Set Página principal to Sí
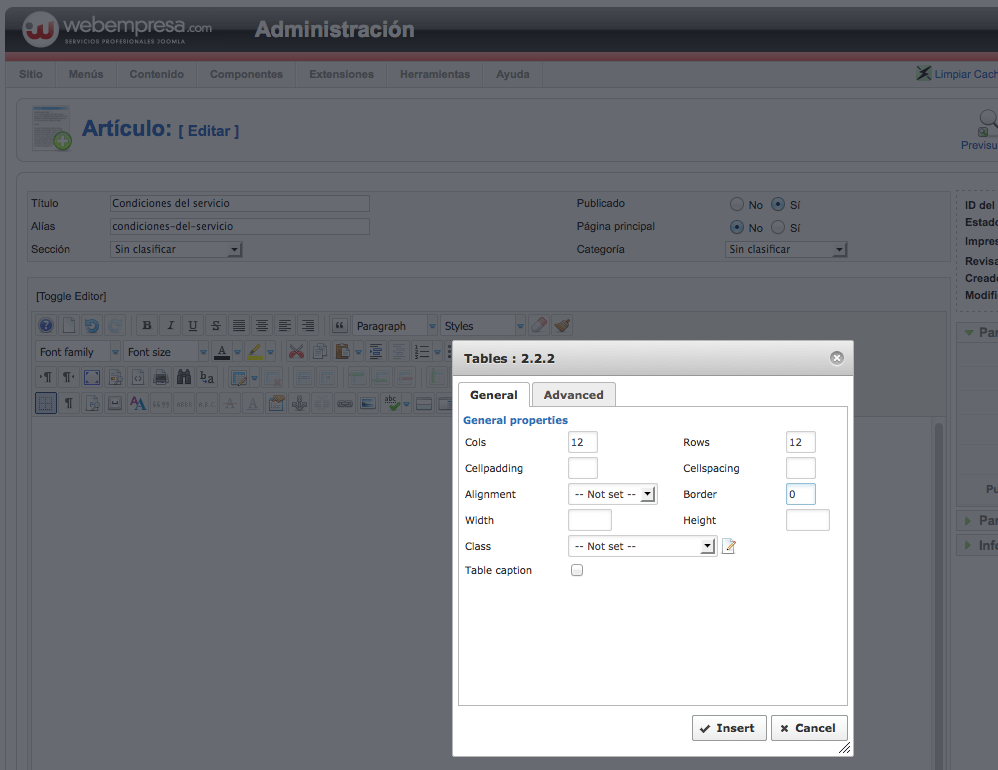 pyautogui.click(x=777, y=227)
